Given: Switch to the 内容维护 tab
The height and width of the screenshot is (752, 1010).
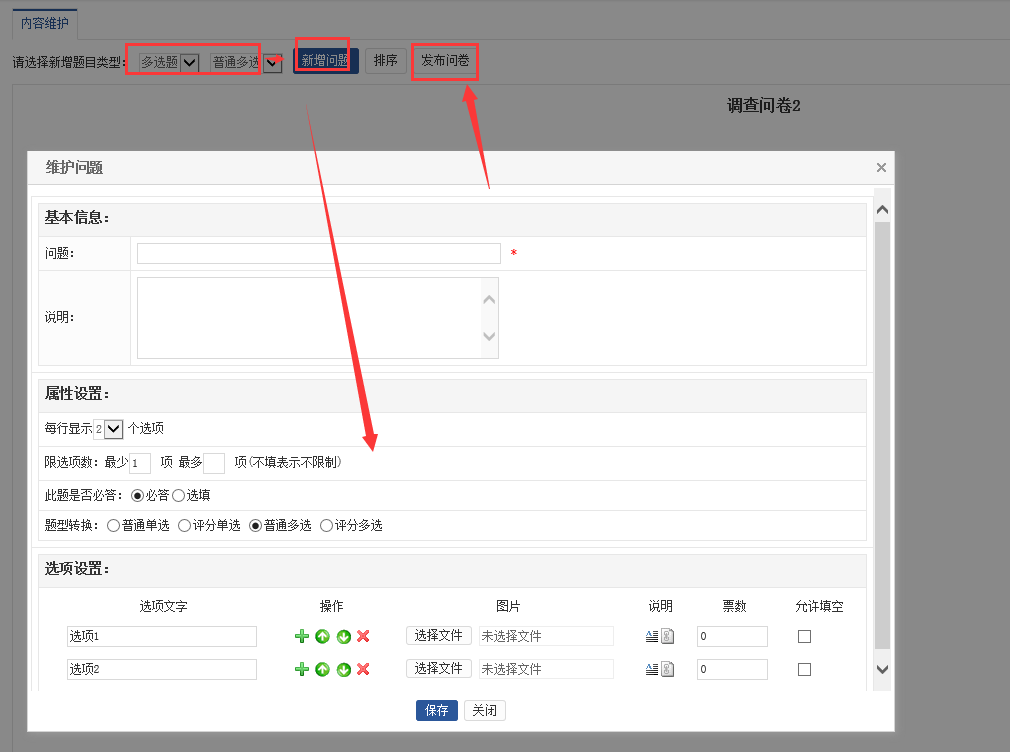Looking at the screenshot, I should coord(45,22).
